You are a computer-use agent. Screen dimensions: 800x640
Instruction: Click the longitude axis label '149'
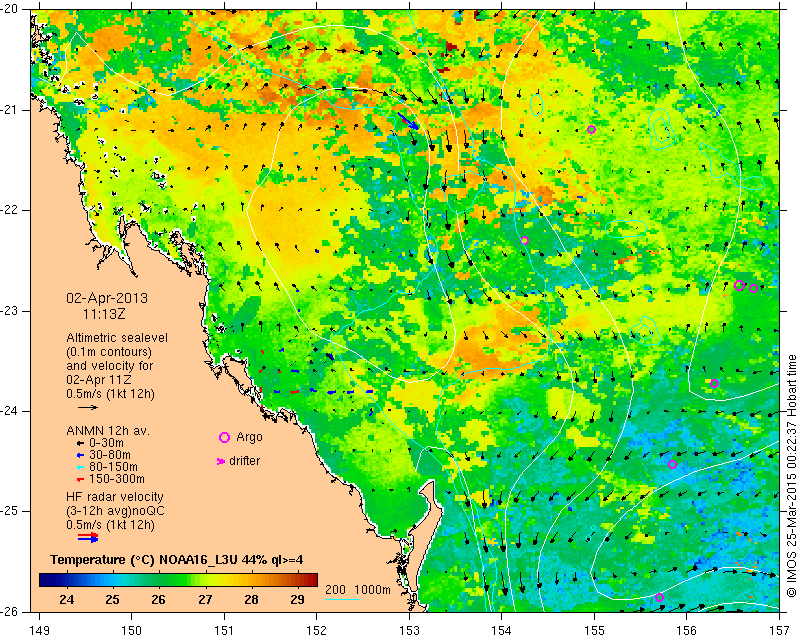click(x=40, y=631)
